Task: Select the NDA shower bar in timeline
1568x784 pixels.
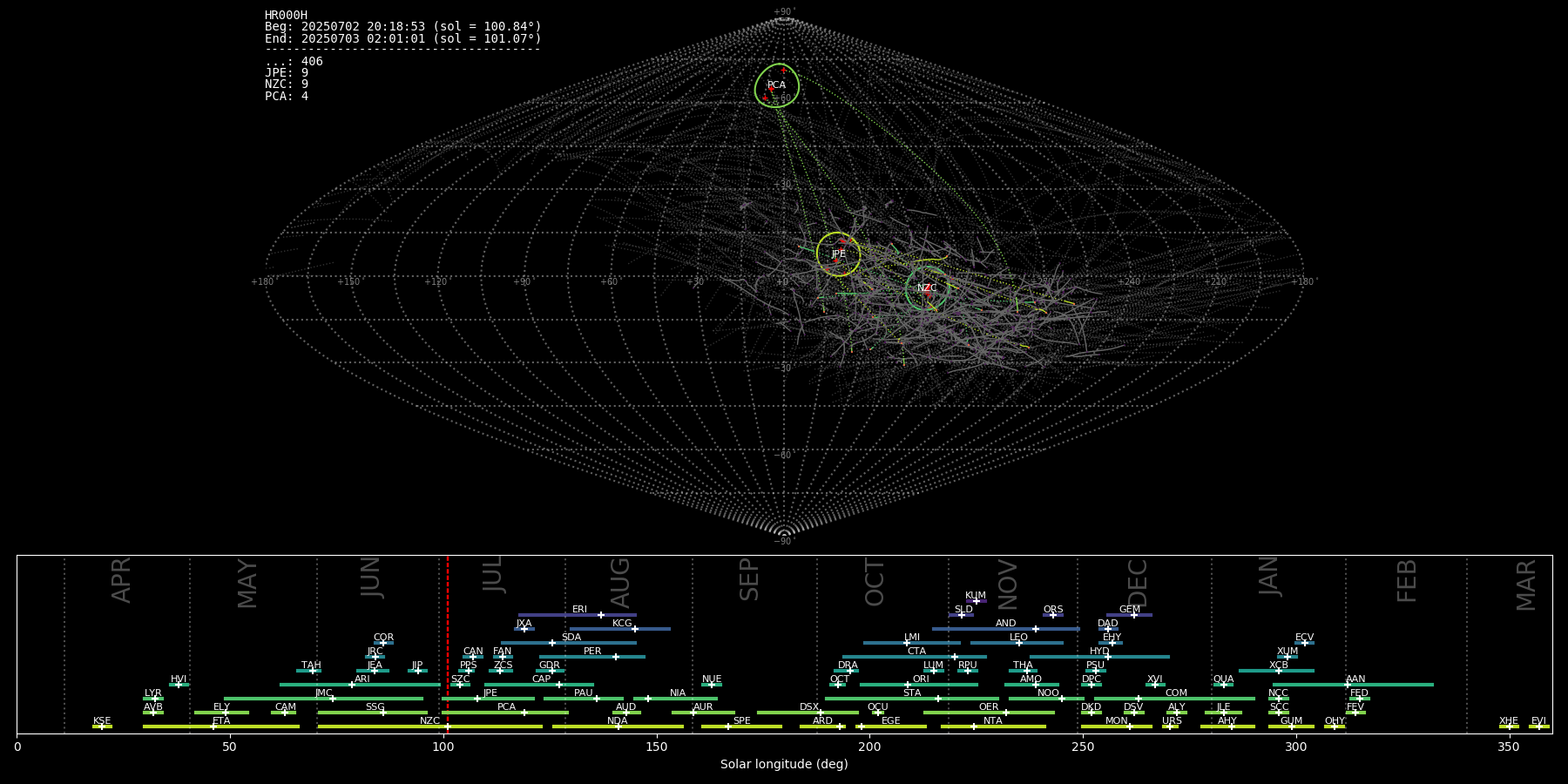Action: (x=618, y=727)
